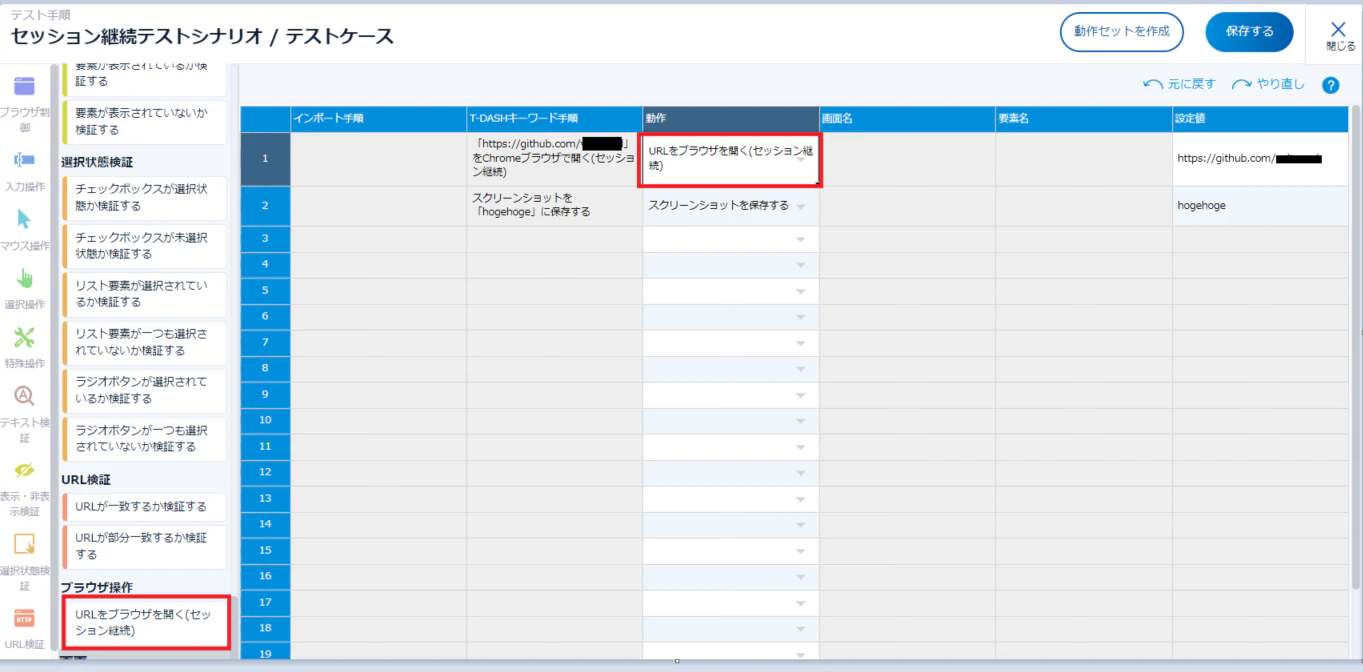Image resolution: width=1363 pixels, height=672 pixels.
Task: Save the test case with 保存する
Action: [1250, 32]
